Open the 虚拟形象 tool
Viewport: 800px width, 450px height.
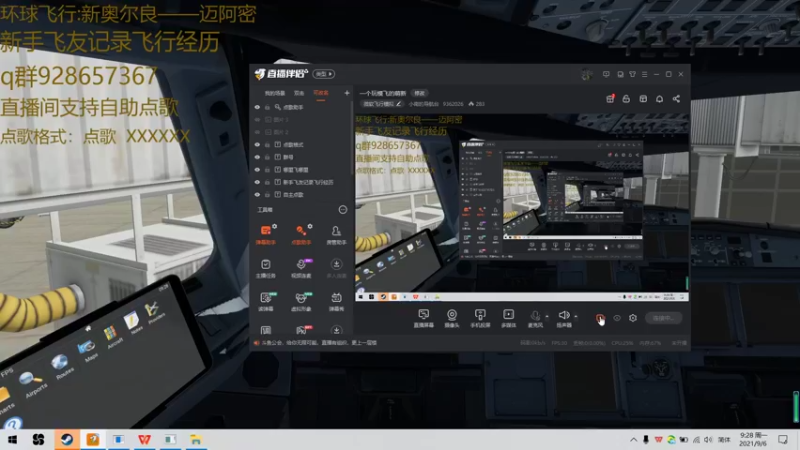[301, 301]
